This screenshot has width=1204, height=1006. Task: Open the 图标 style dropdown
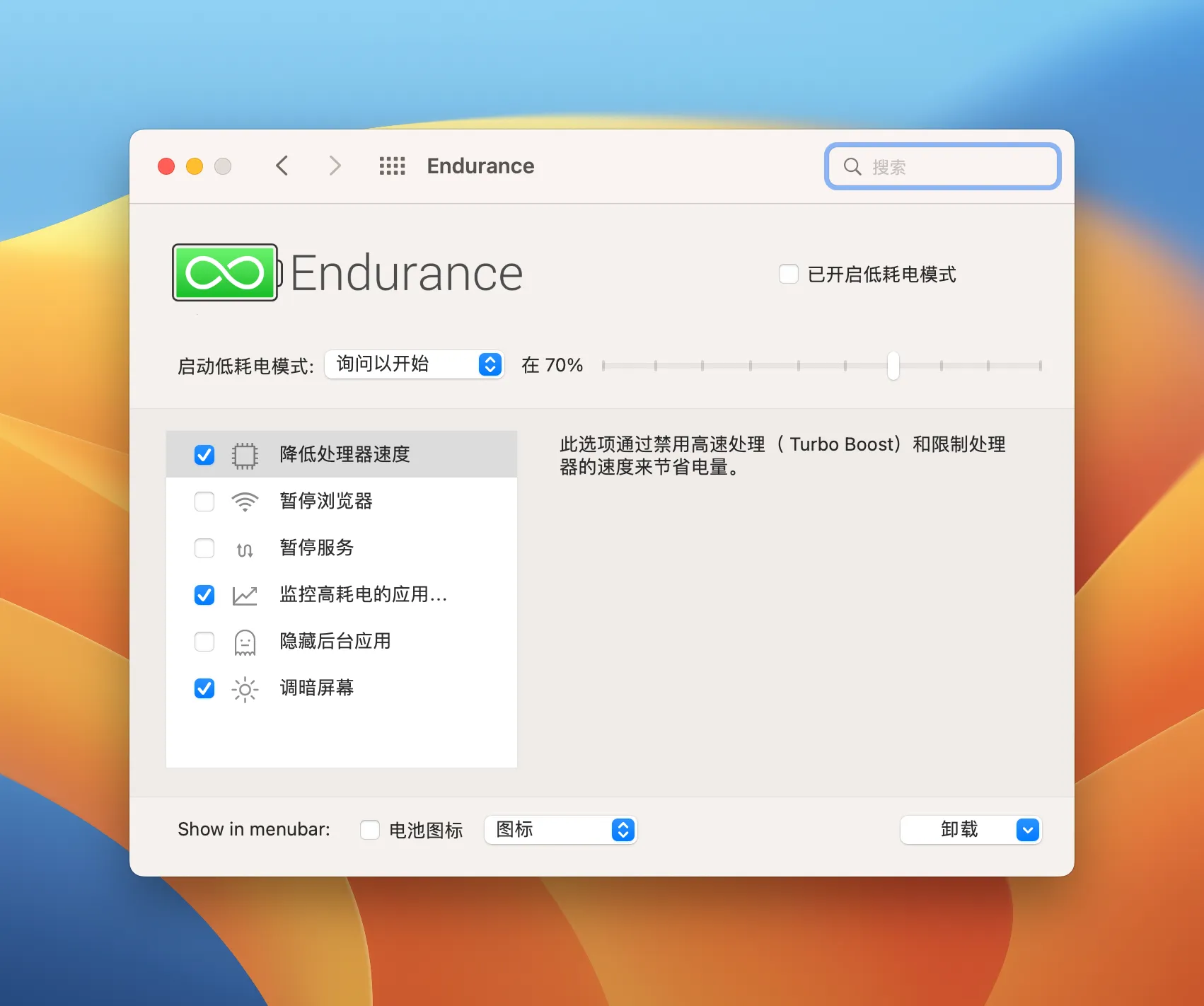point(560,830)
